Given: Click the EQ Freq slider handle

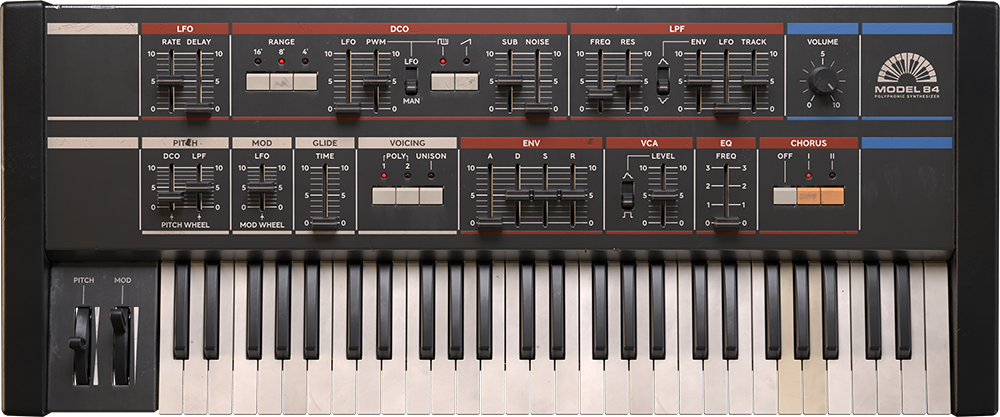Looking at the screenshot, I should tap(726, 222).
